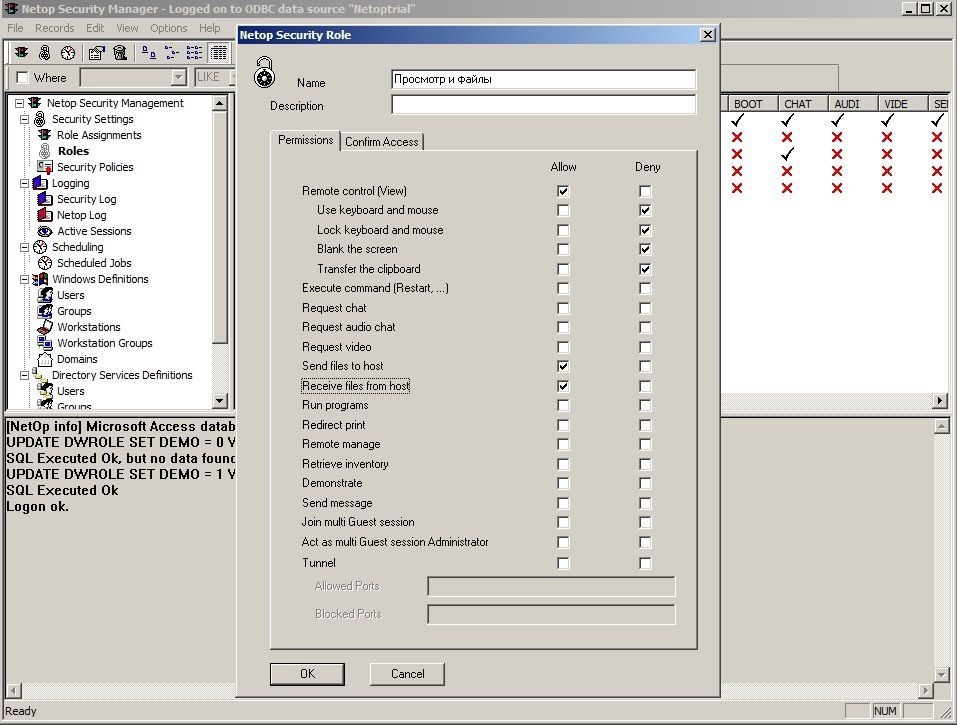Screen dimensions: 957x725
Task: Select Domains icon in the tree
Action: click(45, 359)
